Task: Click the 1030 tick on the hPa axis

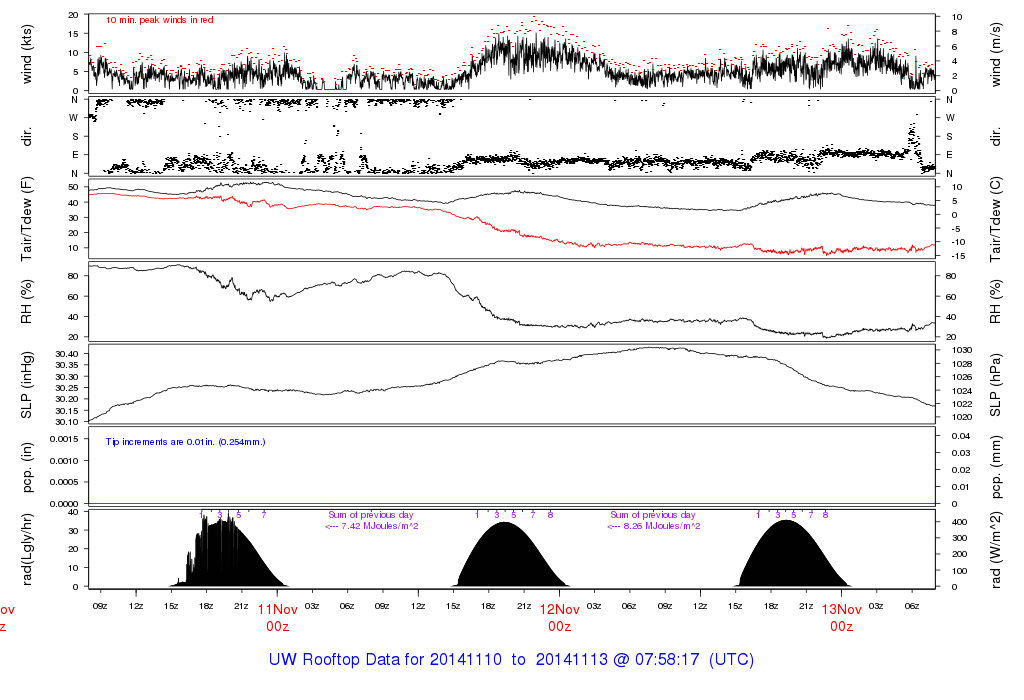Action: coord(956,349)
